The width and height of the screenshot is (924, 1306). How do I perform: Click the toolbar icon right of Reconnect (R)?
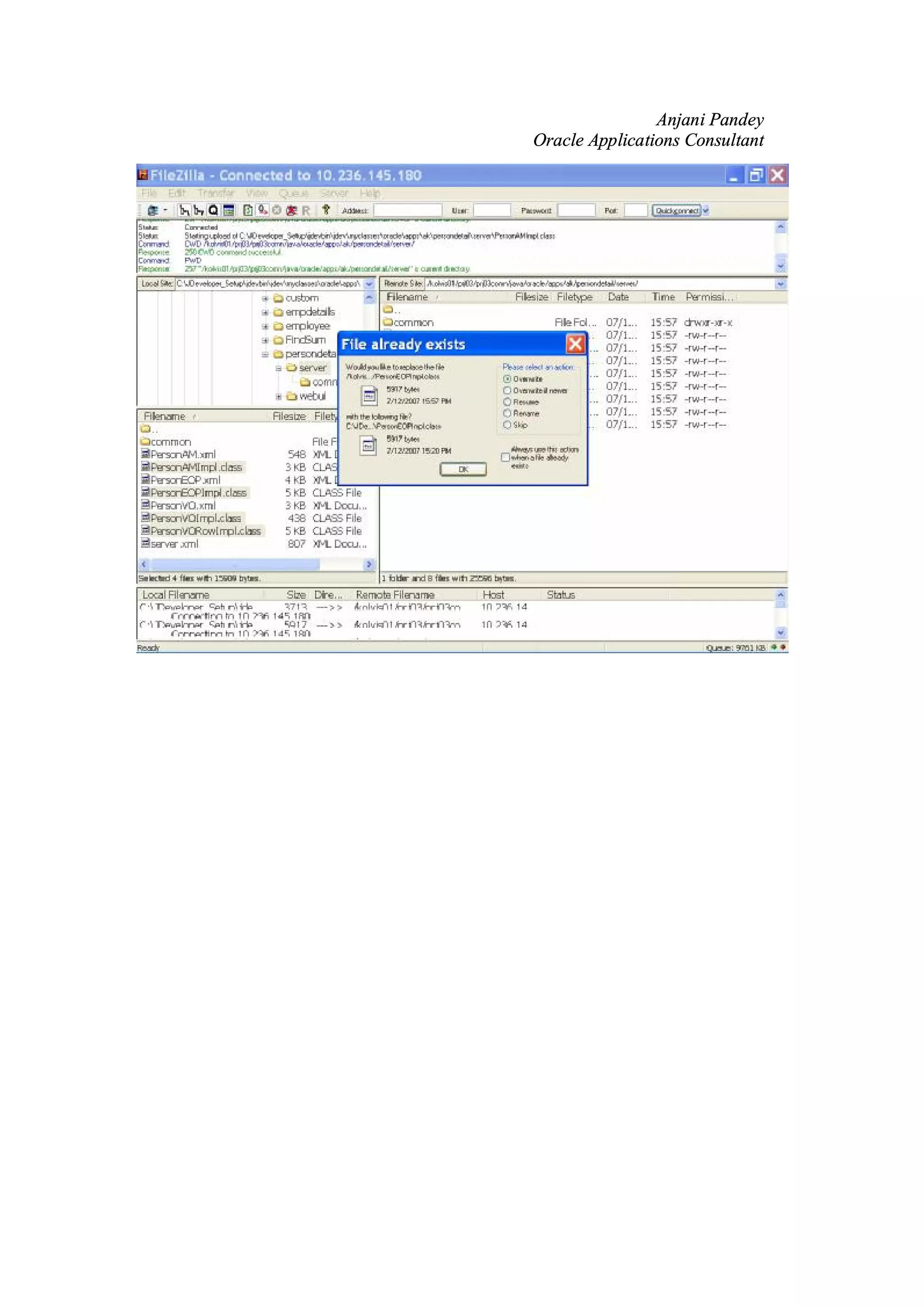tap(326, 210)
